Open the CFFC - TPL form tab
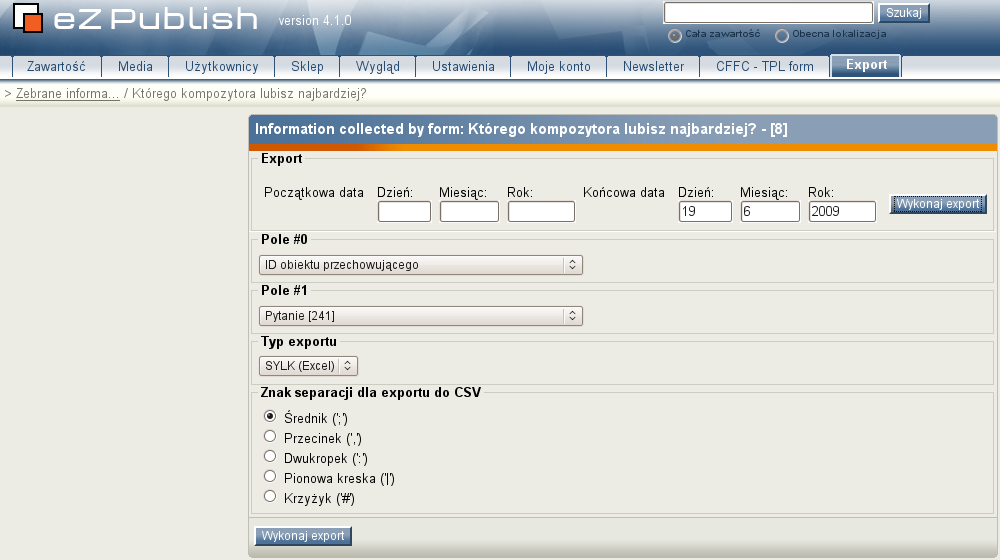The width and height of the screenshot is (1000, 560). point(764,67)
